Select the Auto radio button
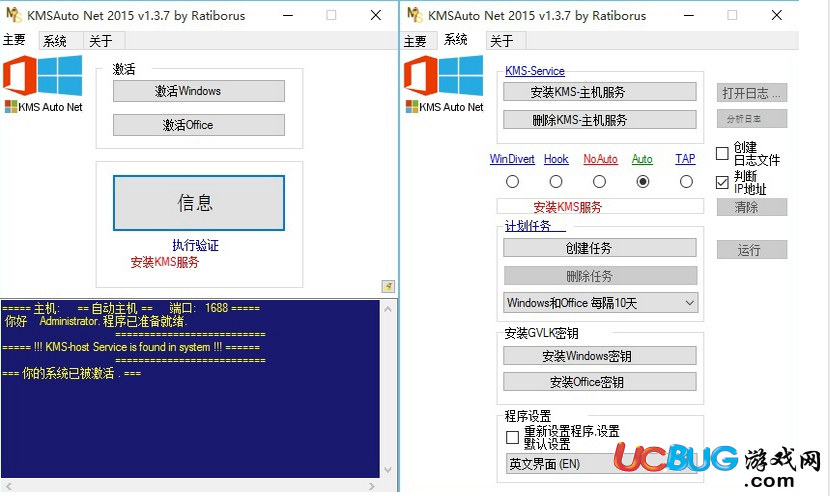Screen dimensions: 830x496 [x=643, y=182]
